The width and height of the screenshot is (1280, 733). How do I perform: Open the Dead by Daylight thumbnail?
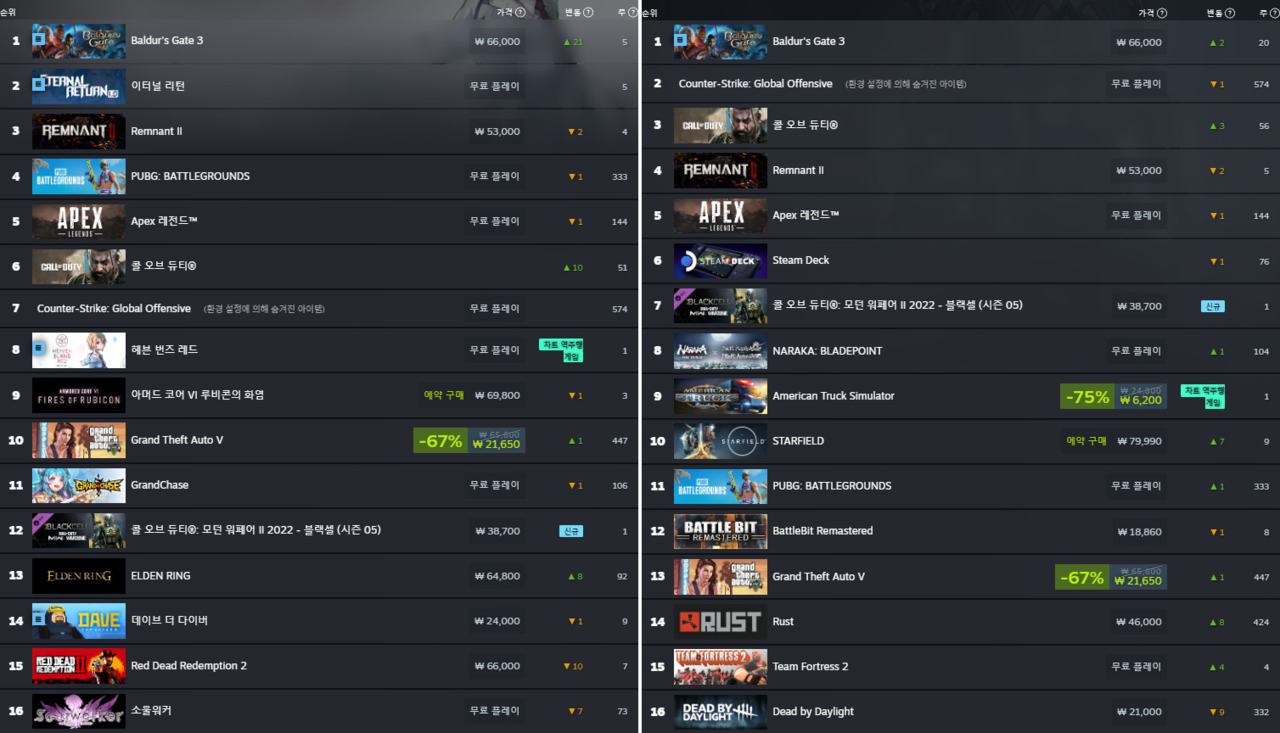[720, 712]
